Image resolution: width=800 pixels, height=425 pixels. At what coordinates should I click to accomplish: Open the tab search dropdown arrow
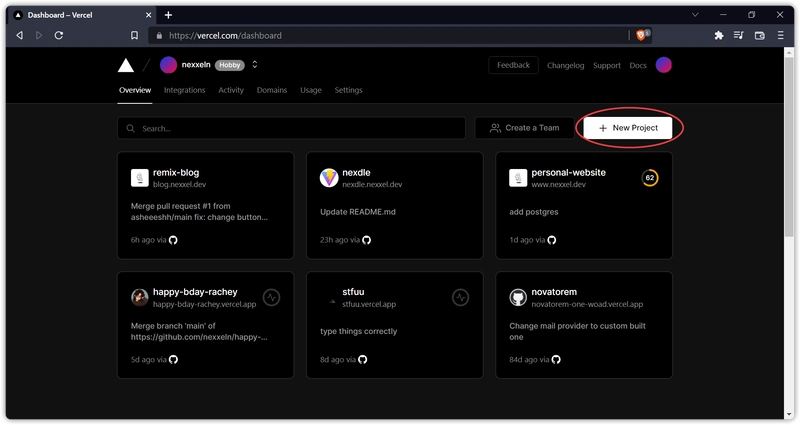tap(695, 15)
